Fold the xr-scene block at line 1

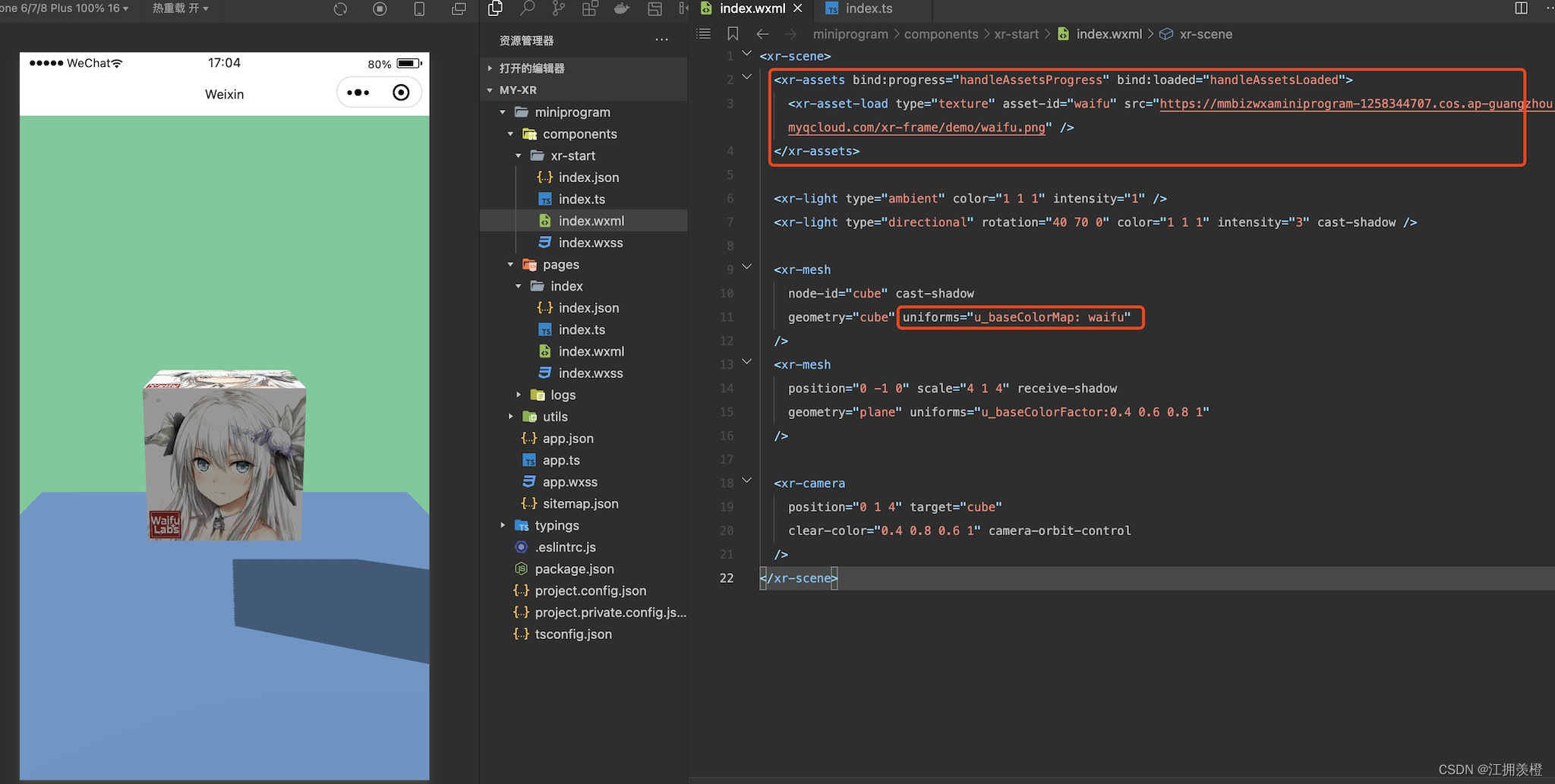(746, 53)
